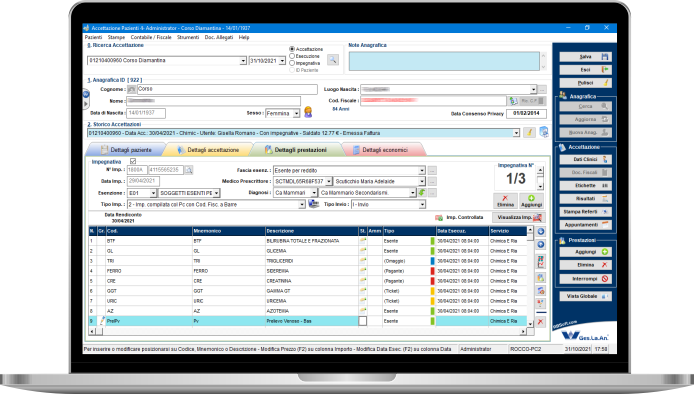The image size is (694, 394).
Task: Expand the Tipo Imp. dropdown
Action: point(302,205)
